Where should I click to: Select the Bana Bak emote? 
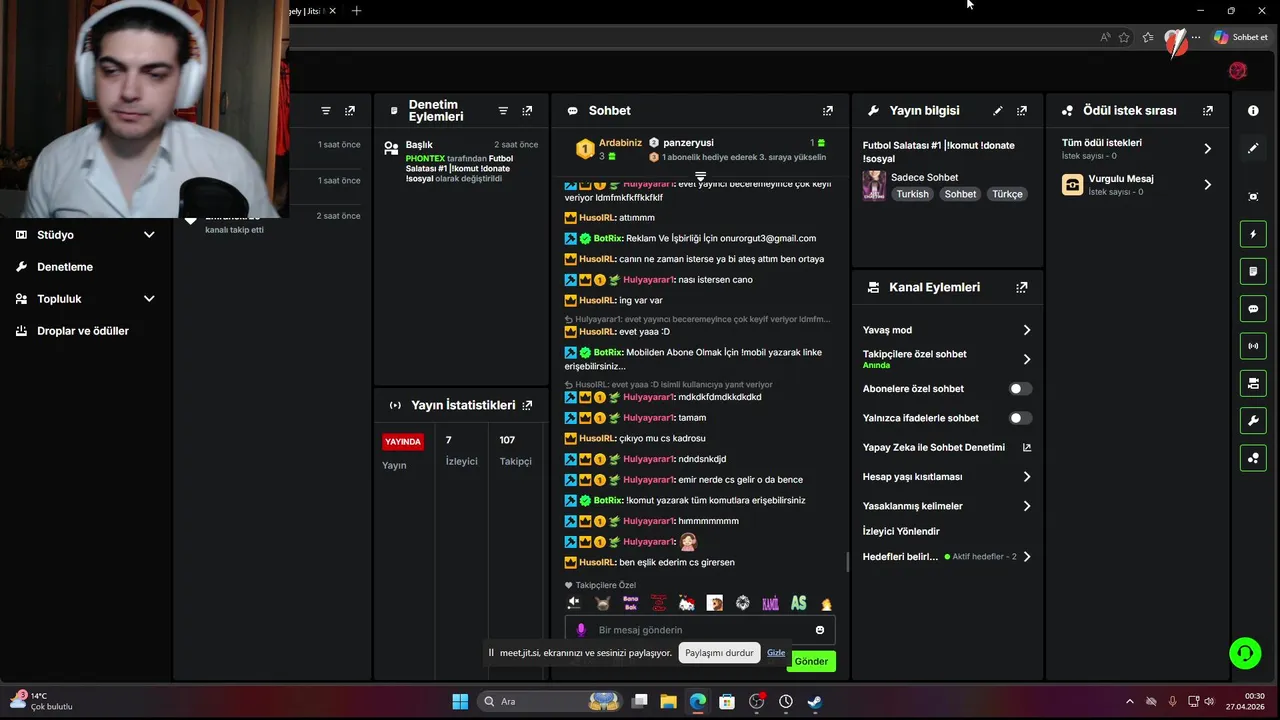pyautogui.click(x=630, y=603)
